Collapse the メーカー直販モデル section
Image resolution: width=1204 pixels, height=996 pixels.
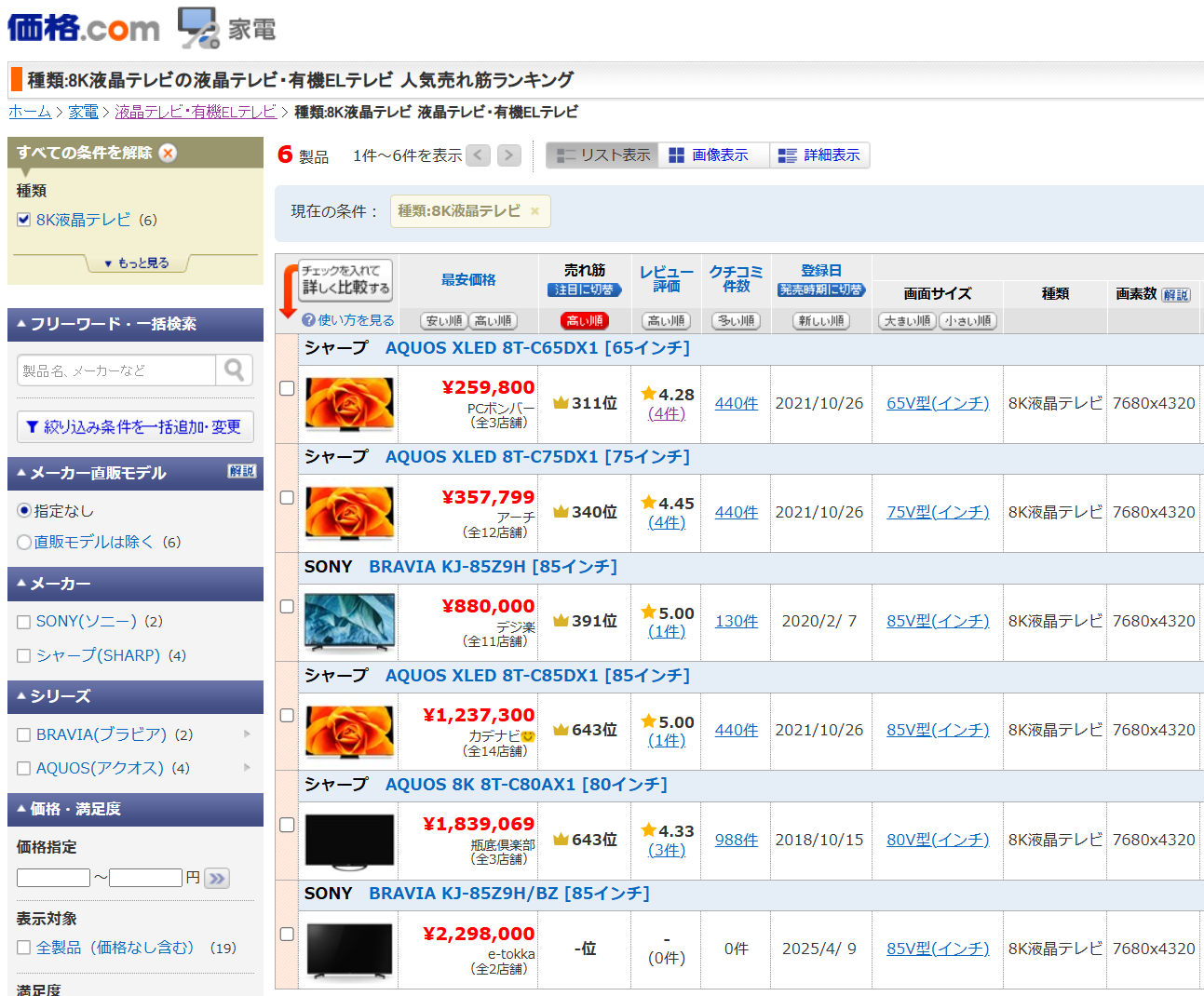click(x=135, y=473)
